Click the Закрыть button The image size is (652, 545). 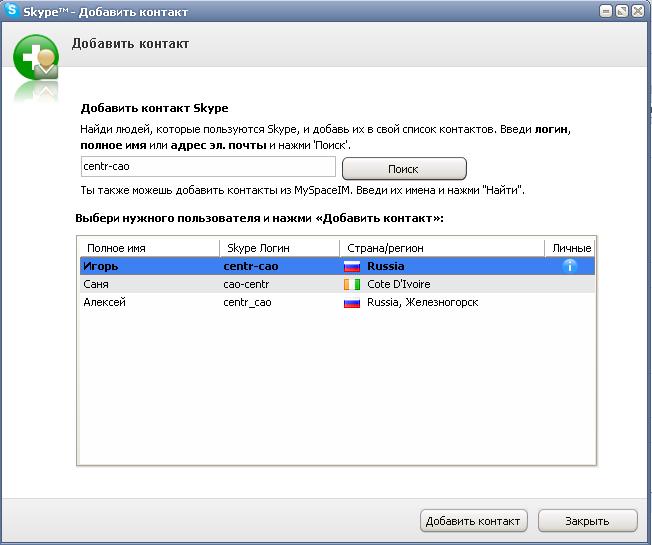[x=588, y=521]
